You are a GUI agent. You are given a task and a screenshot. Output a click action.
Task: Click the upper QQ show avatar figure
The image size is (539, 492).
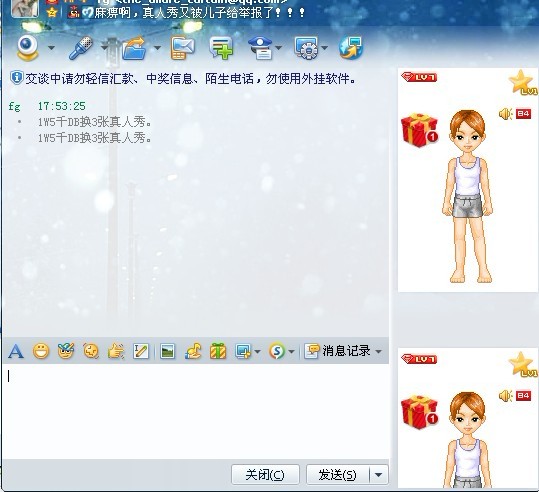click(468, 197)
